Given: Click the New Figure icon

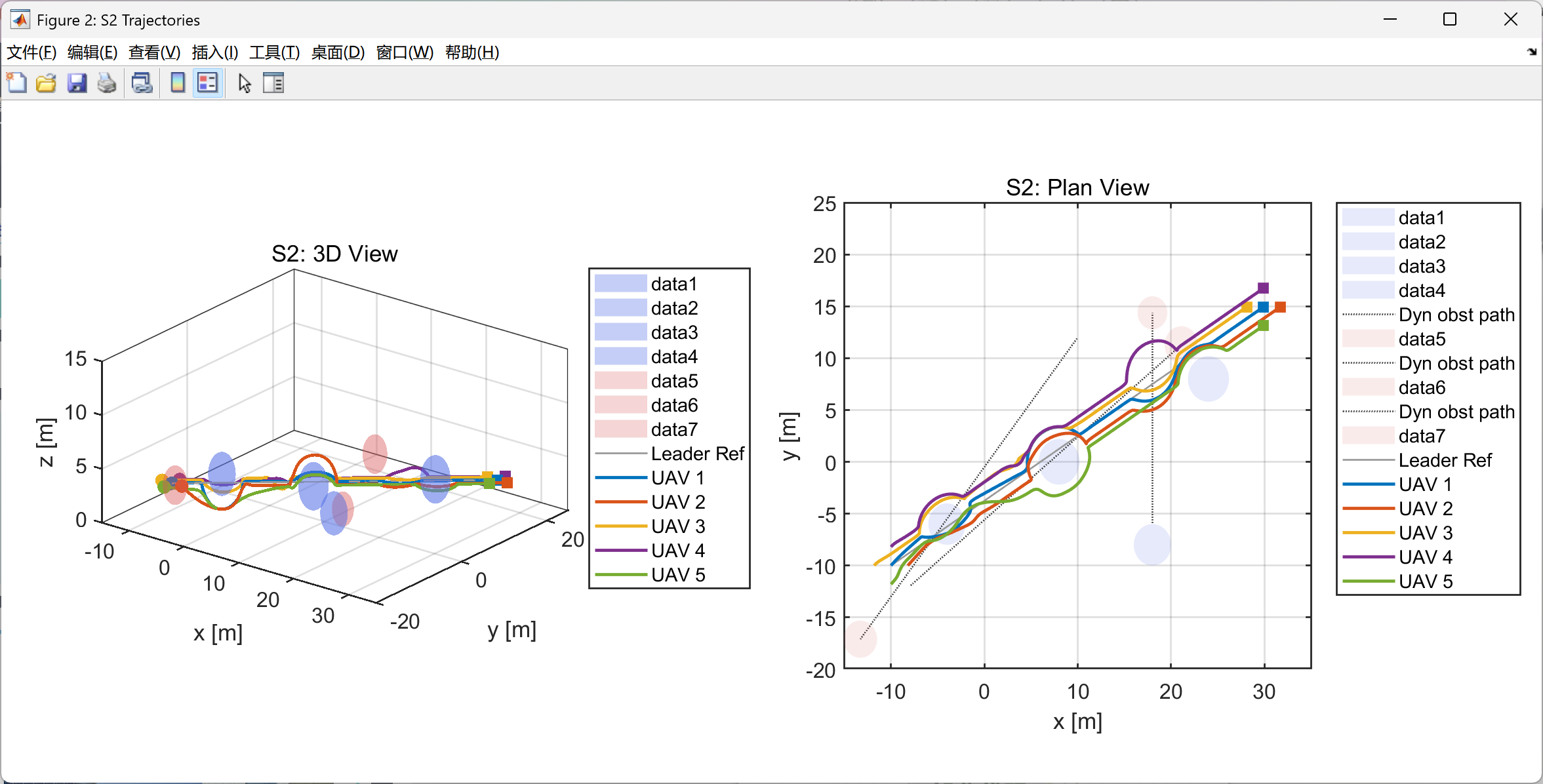Looking at the screenshot, I should [16, 83].
